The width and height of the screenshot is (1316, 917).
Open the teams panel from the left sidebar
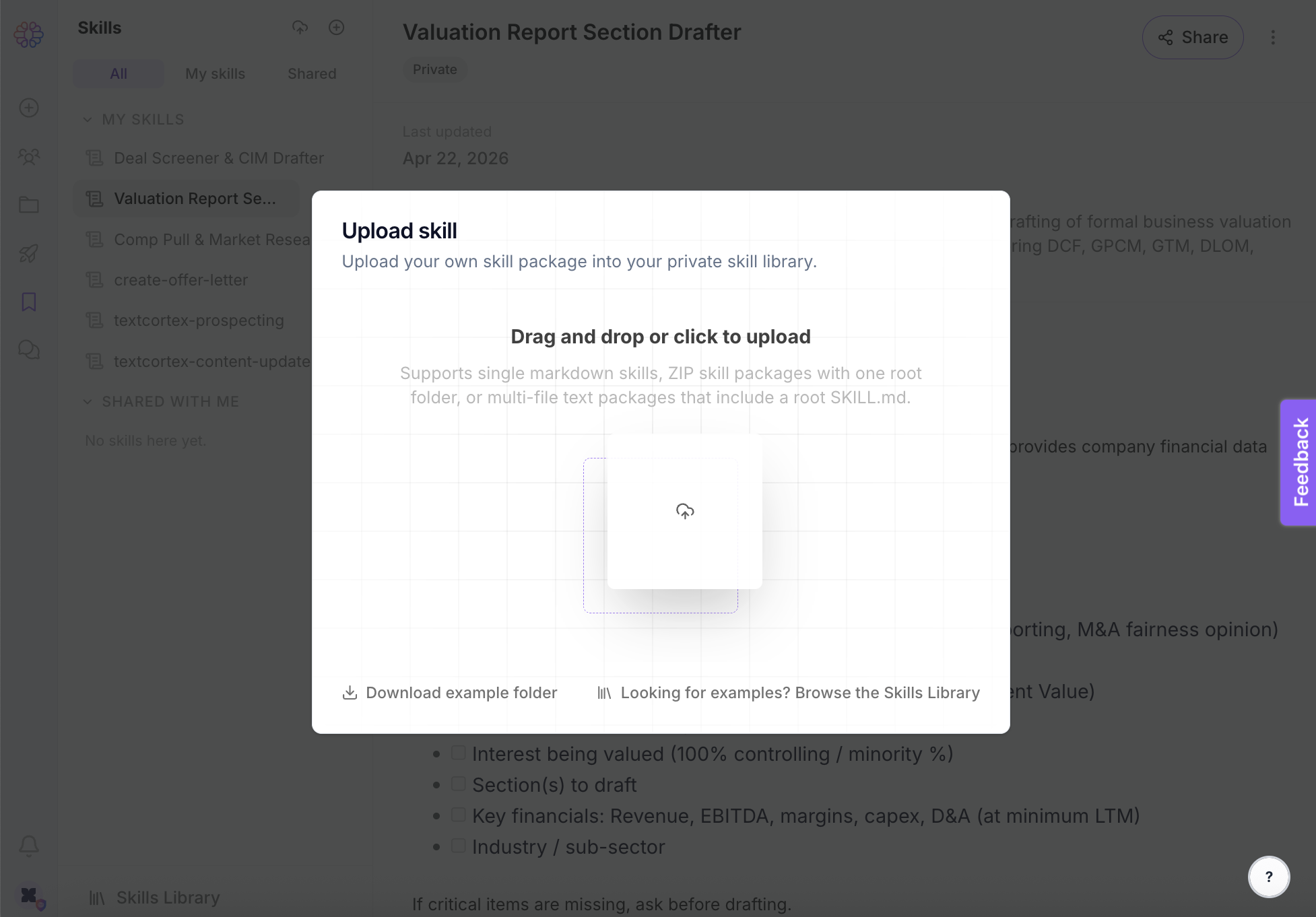click(28, 156)
